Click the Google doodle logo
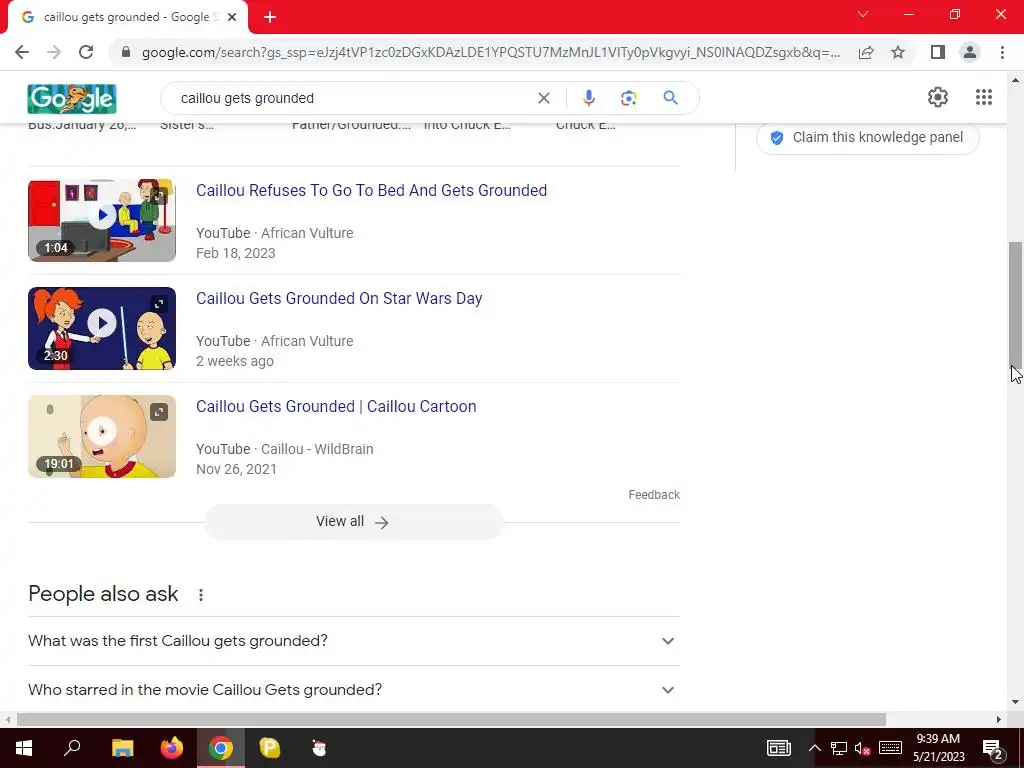1024x768 pixels. (72, 99)
